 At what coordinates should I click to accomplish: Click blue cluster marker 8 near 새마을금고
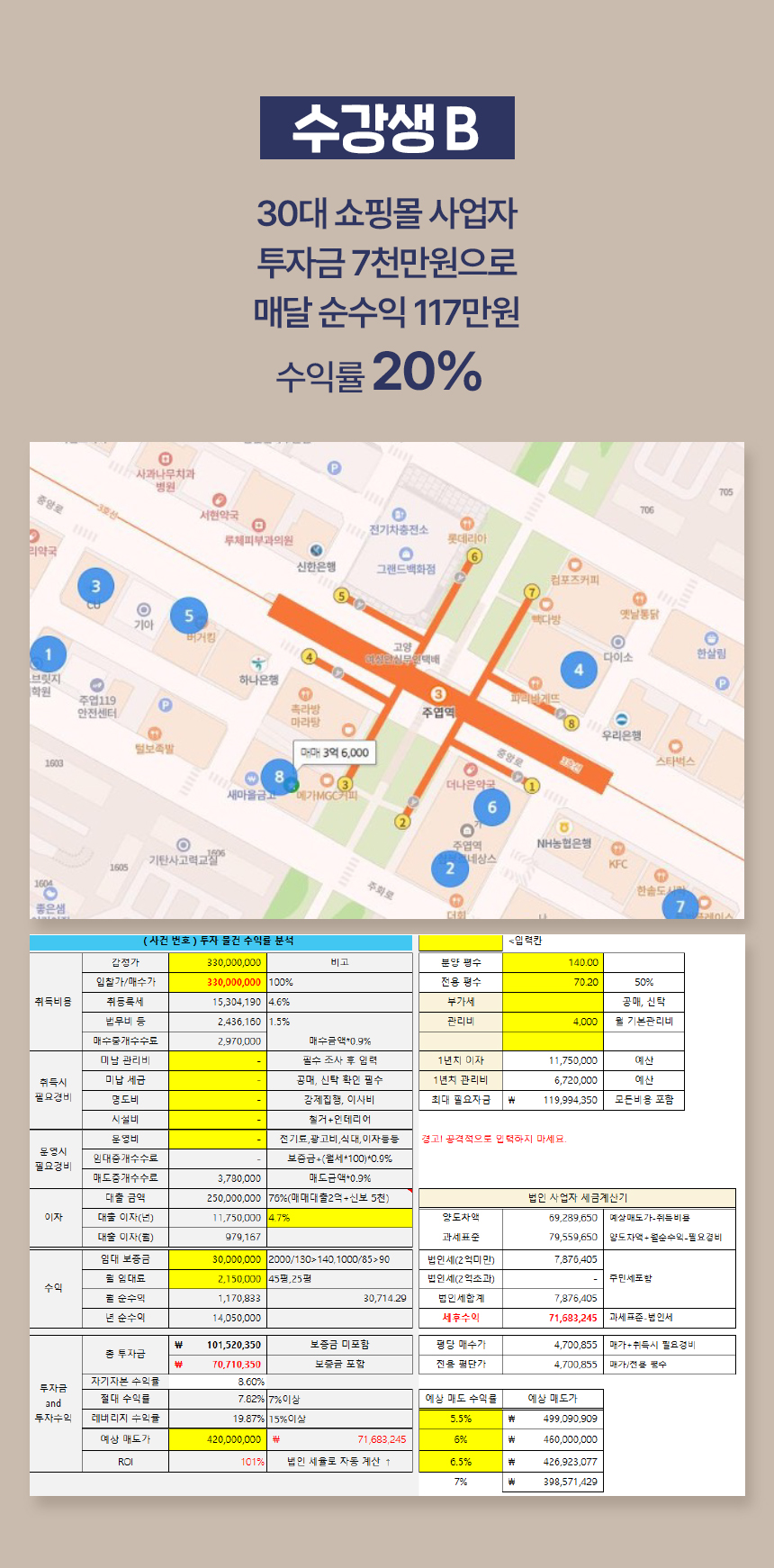(279, 777)
